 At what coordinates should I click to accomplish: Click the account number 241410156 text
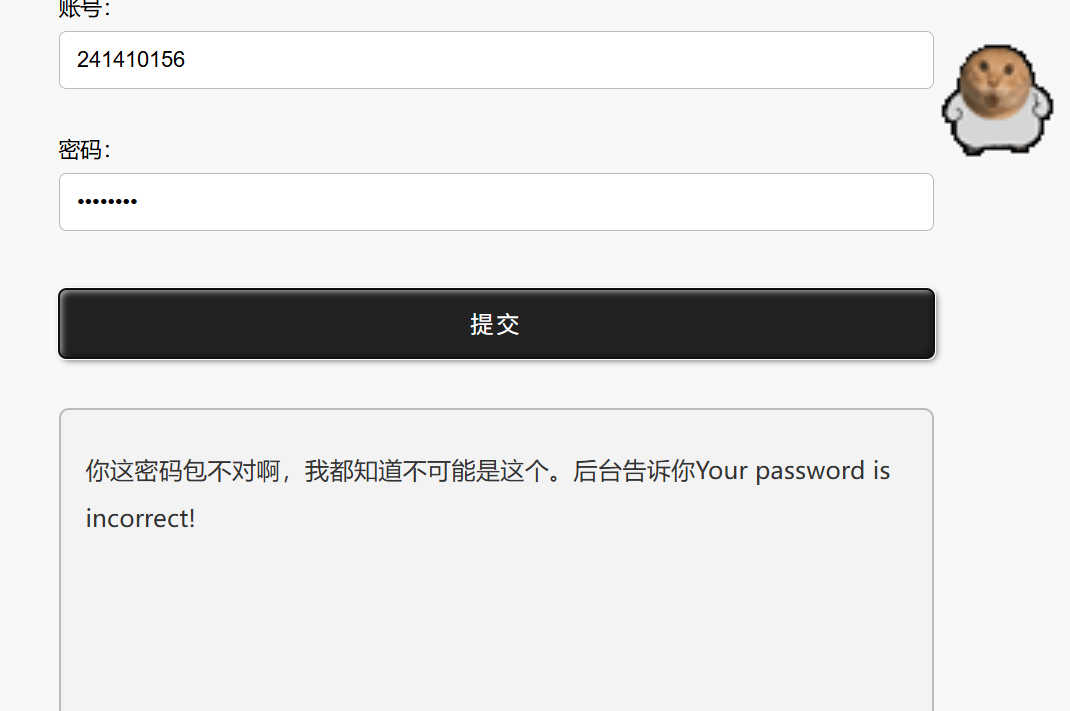(130, 60)
